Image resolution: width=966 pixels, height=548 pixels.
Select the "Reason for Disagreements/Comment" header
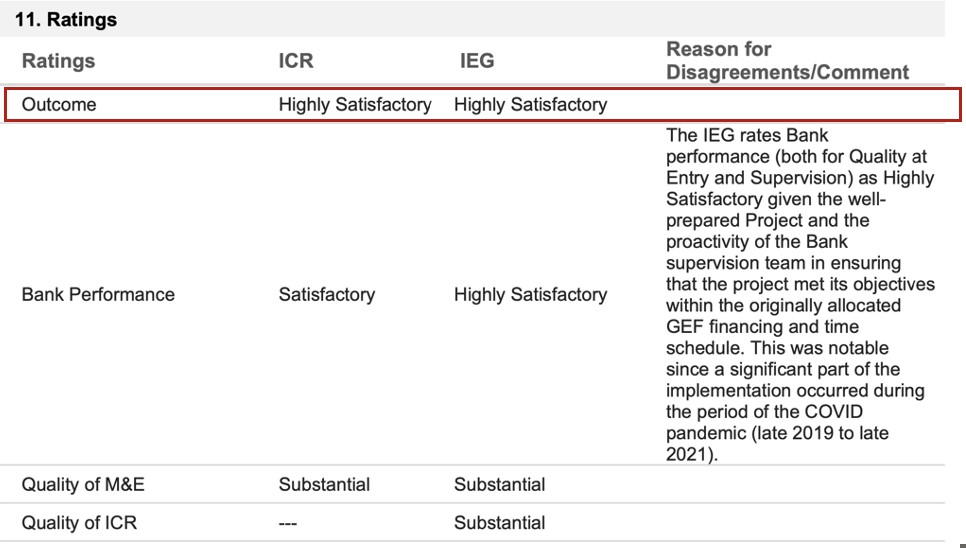[x=787, y=60]
